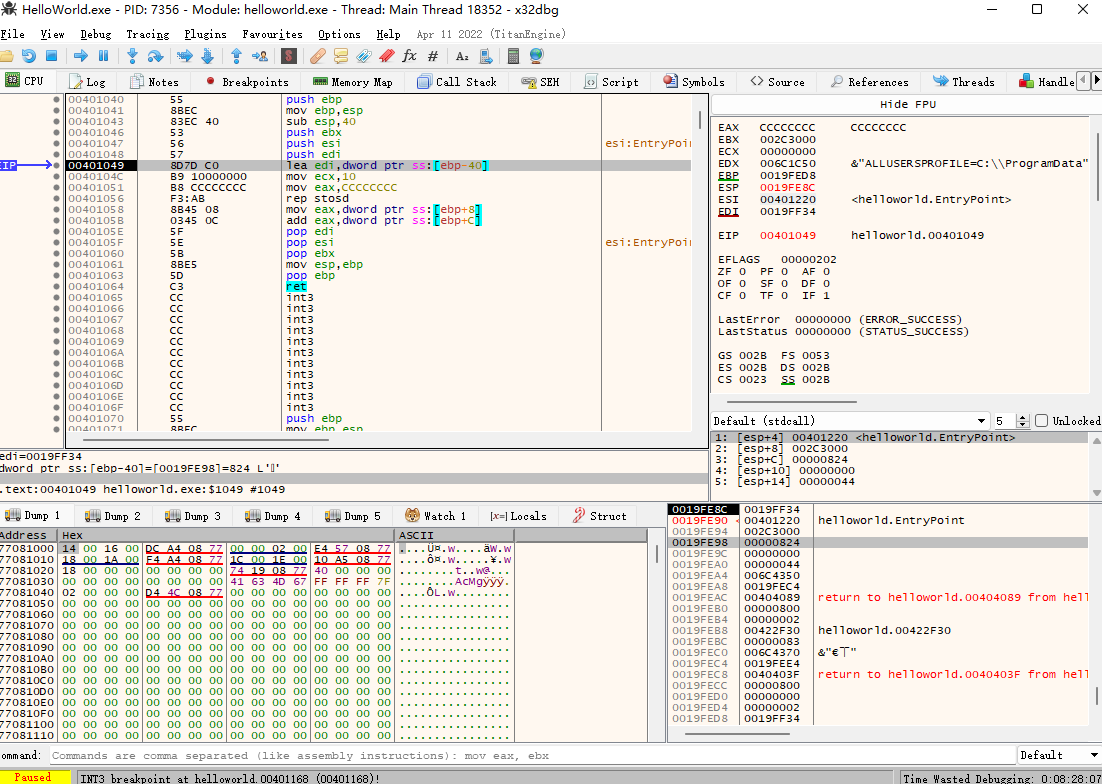
Task: Open the Comments speech-bubble icon
Action: [x=341, y=56]
